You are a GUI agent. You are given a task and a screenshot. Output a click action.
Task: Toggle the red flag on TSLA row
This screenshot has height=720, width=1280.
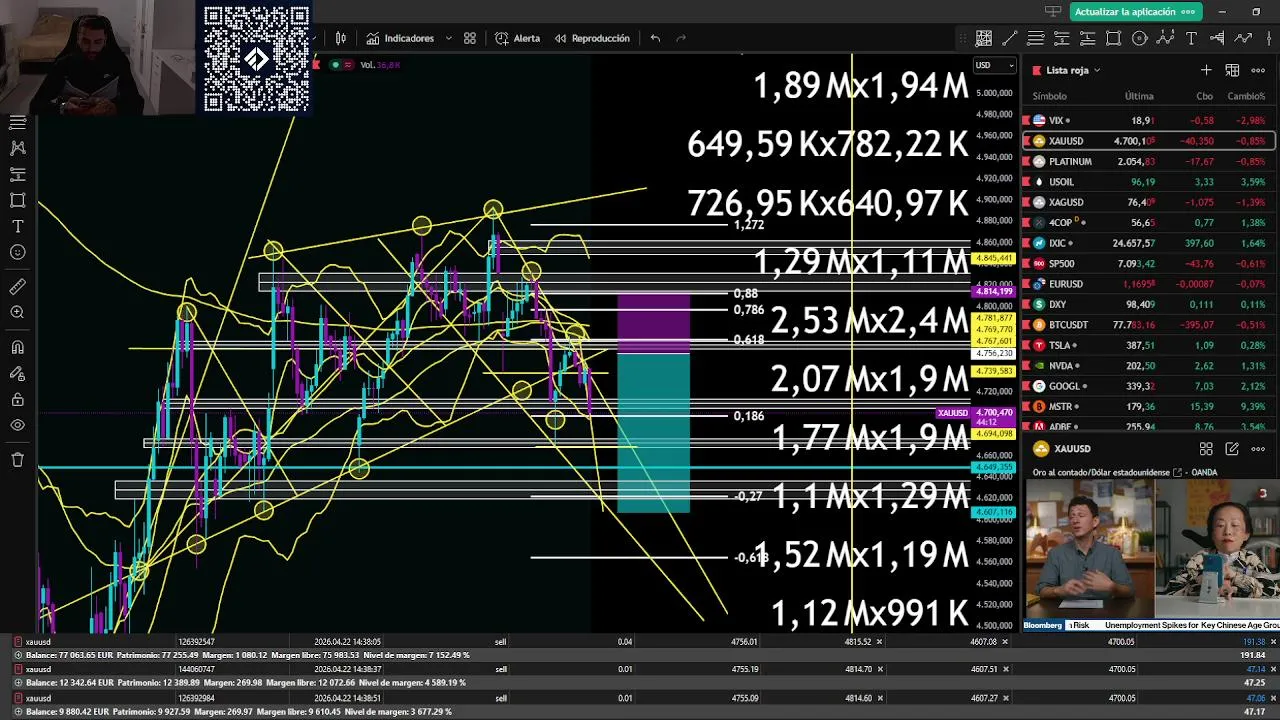pos(1027,345)
